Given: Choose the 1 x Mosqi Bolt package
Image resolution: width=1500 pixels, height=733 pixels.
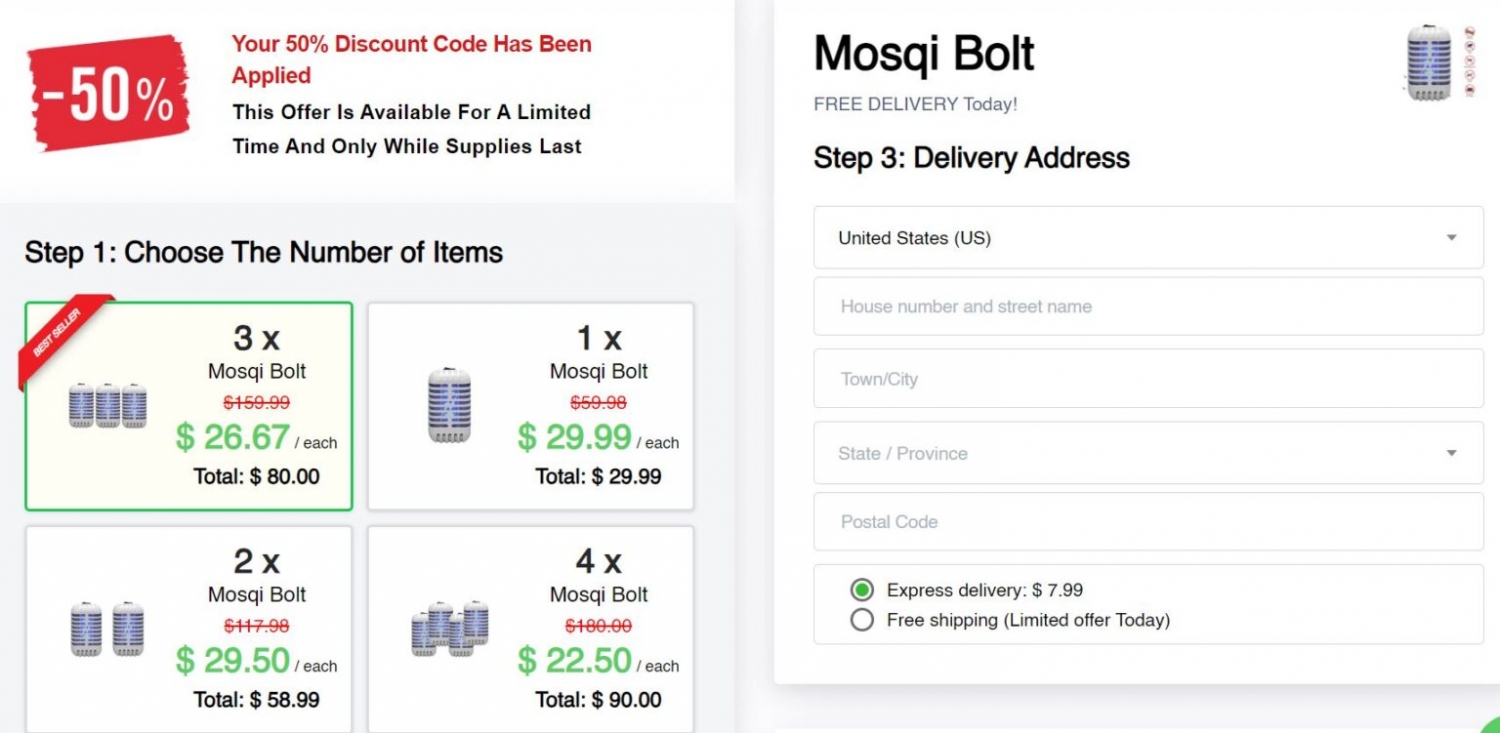Looking at the screenshot, I should pyautogui.click(x=531, y=406).
